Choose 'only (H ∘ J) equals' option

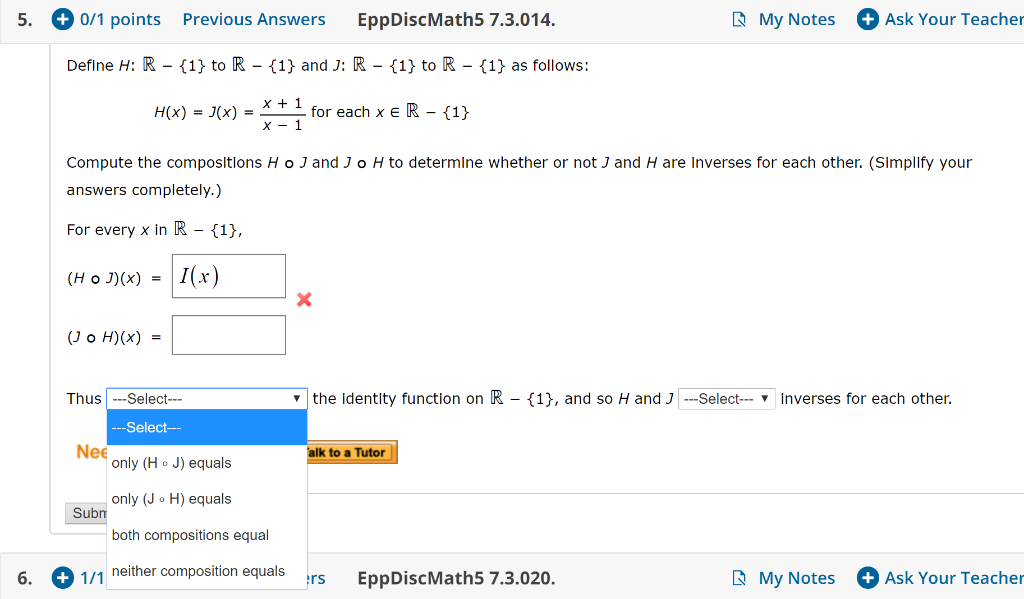click(171, 463)
